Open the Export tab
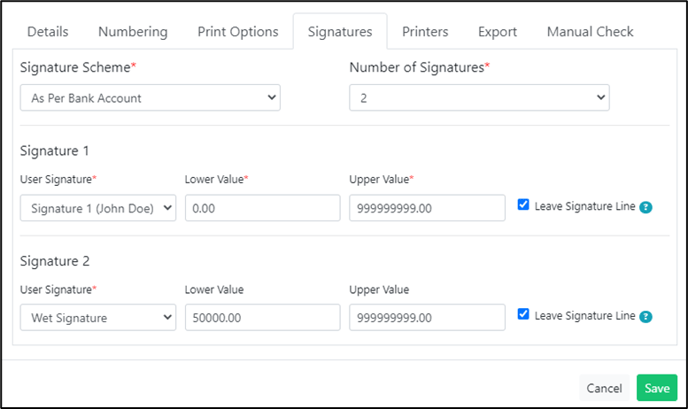Screen dimensions: 688x409 (498, 32)
